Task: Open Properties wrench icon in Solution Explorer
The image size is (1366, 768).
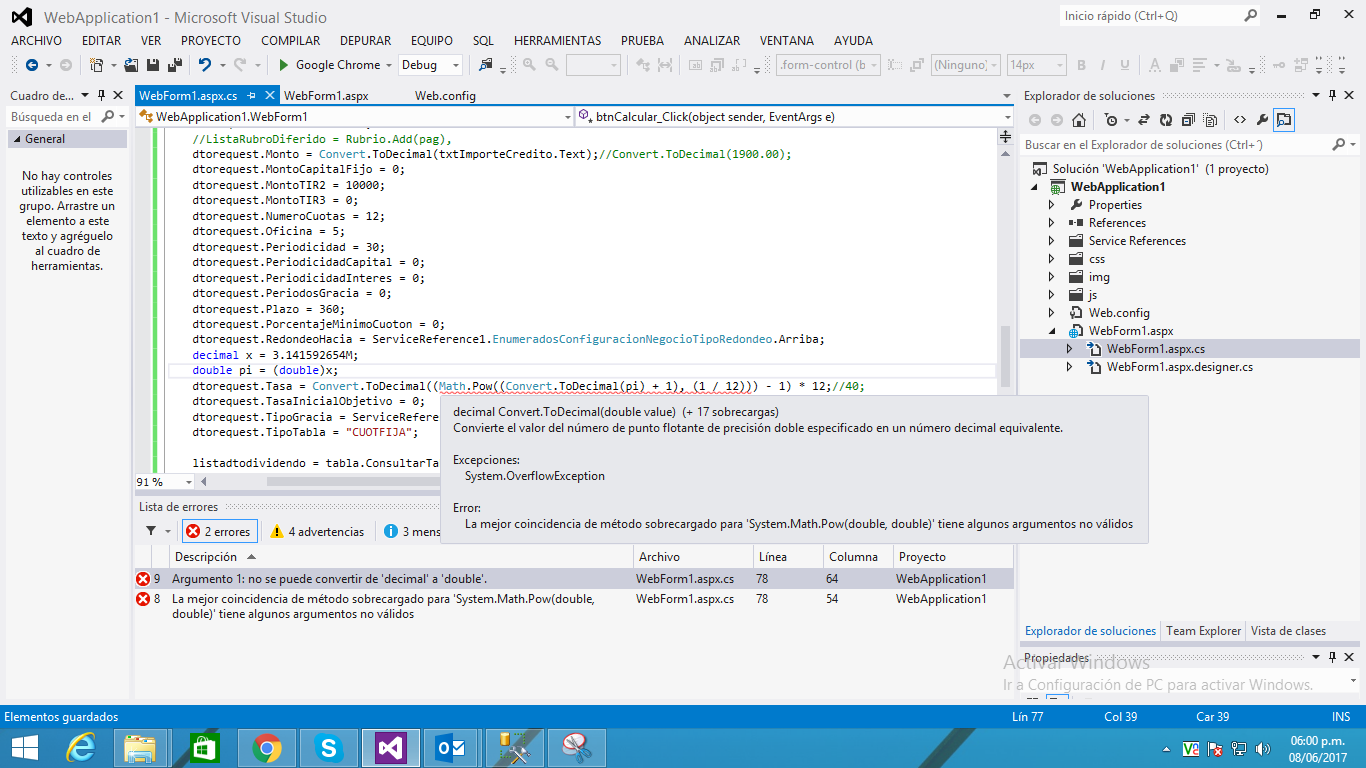Action: tap(1262, 120)
